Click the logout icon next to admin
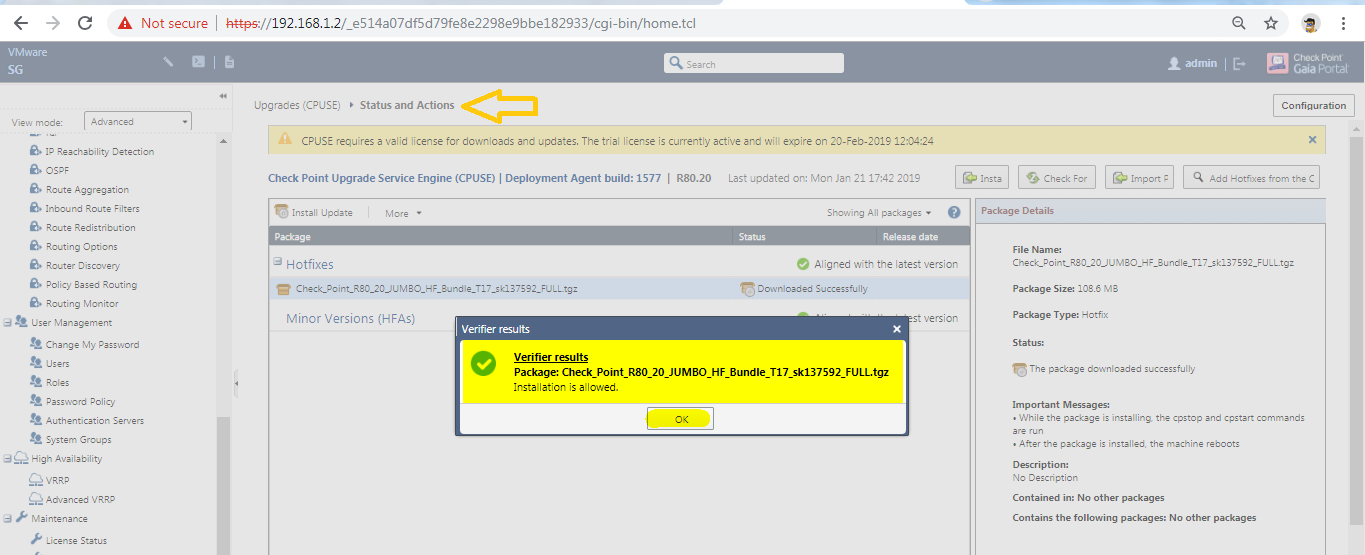This screenshot has height=555, width=1365. coord(1240,63)
